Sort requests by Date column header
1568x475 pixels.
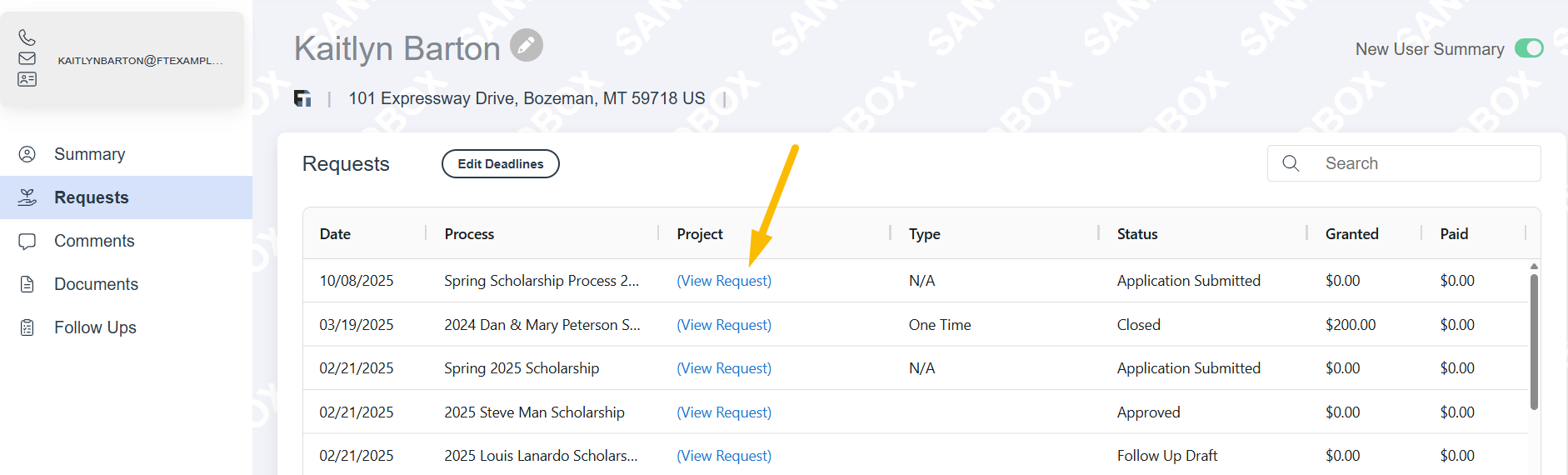[x=335, y=234]
